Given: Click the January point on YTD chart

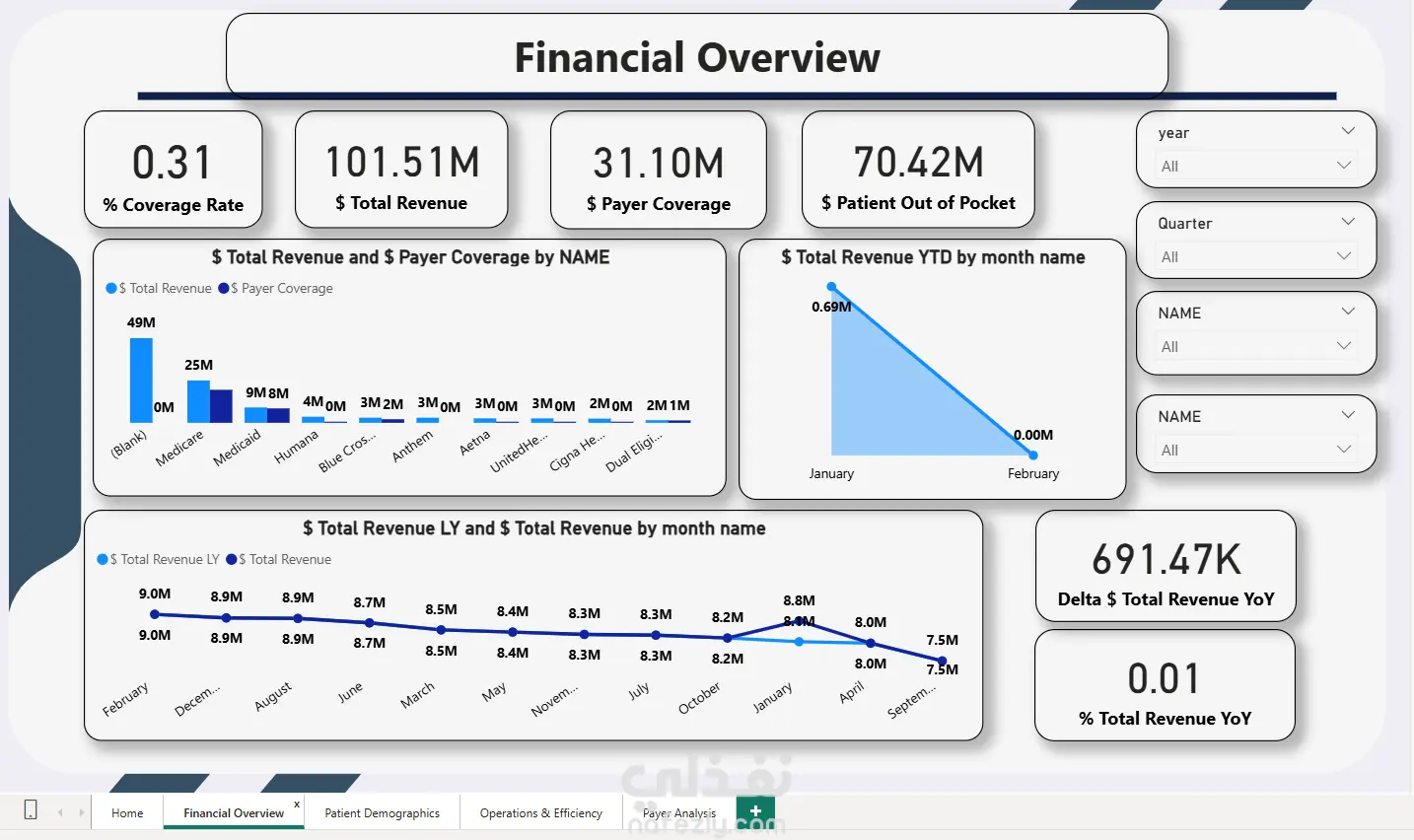Looking at the screenshot, I should [832, 287].
